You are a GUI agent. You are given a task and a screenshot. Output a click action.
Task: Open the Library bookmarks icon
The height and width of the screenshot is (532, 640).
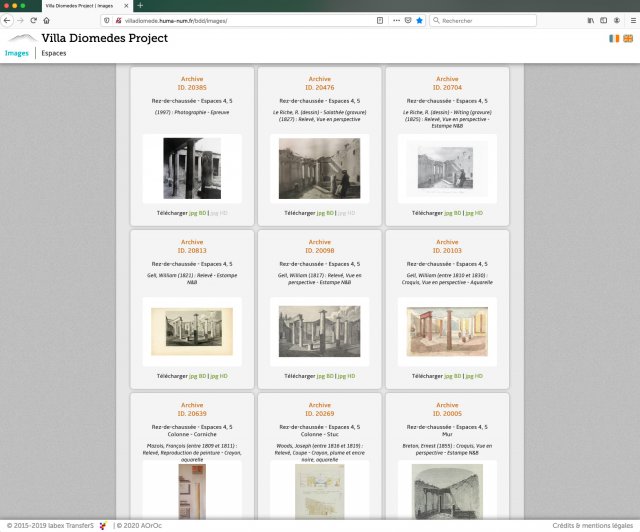tap(591, 20)
